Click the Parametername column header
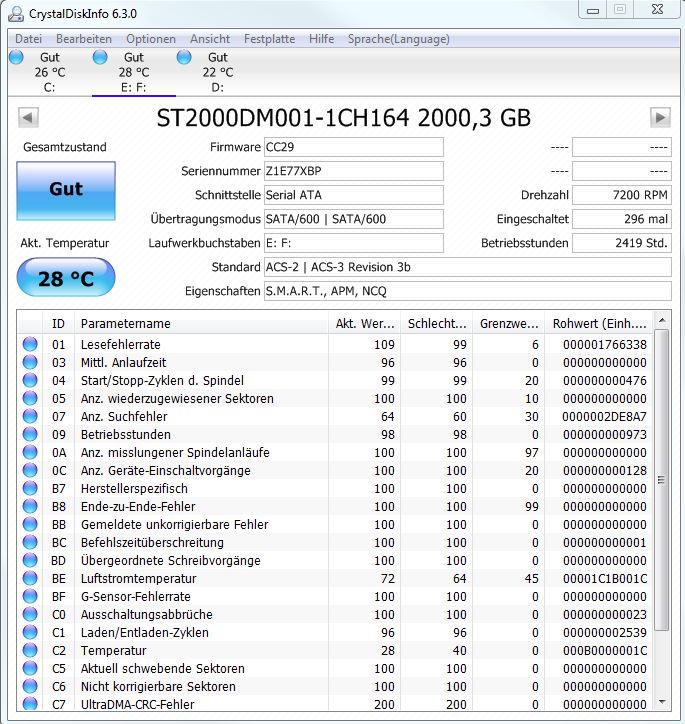This screenshot has height=724, width=685. 201,323
